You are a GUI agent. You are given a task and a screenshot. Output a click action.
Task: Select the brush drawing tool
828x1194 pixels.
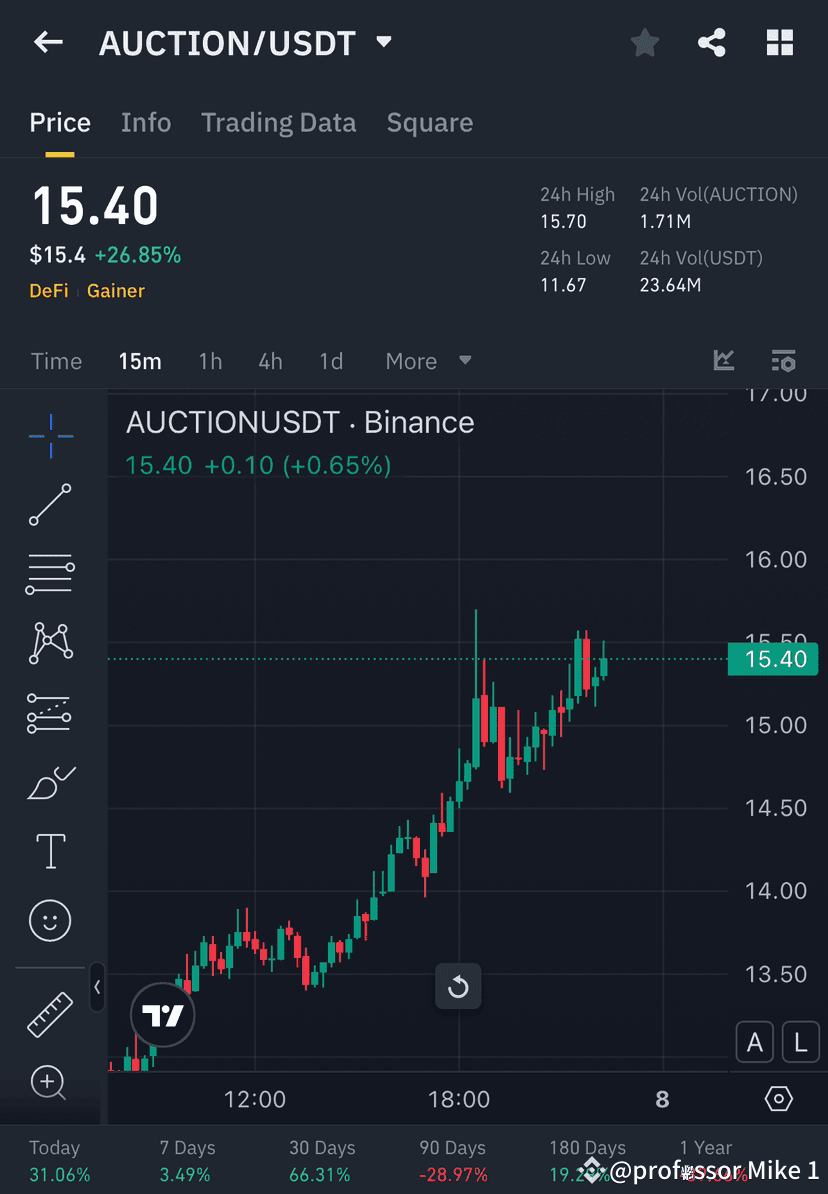(50, 782)
